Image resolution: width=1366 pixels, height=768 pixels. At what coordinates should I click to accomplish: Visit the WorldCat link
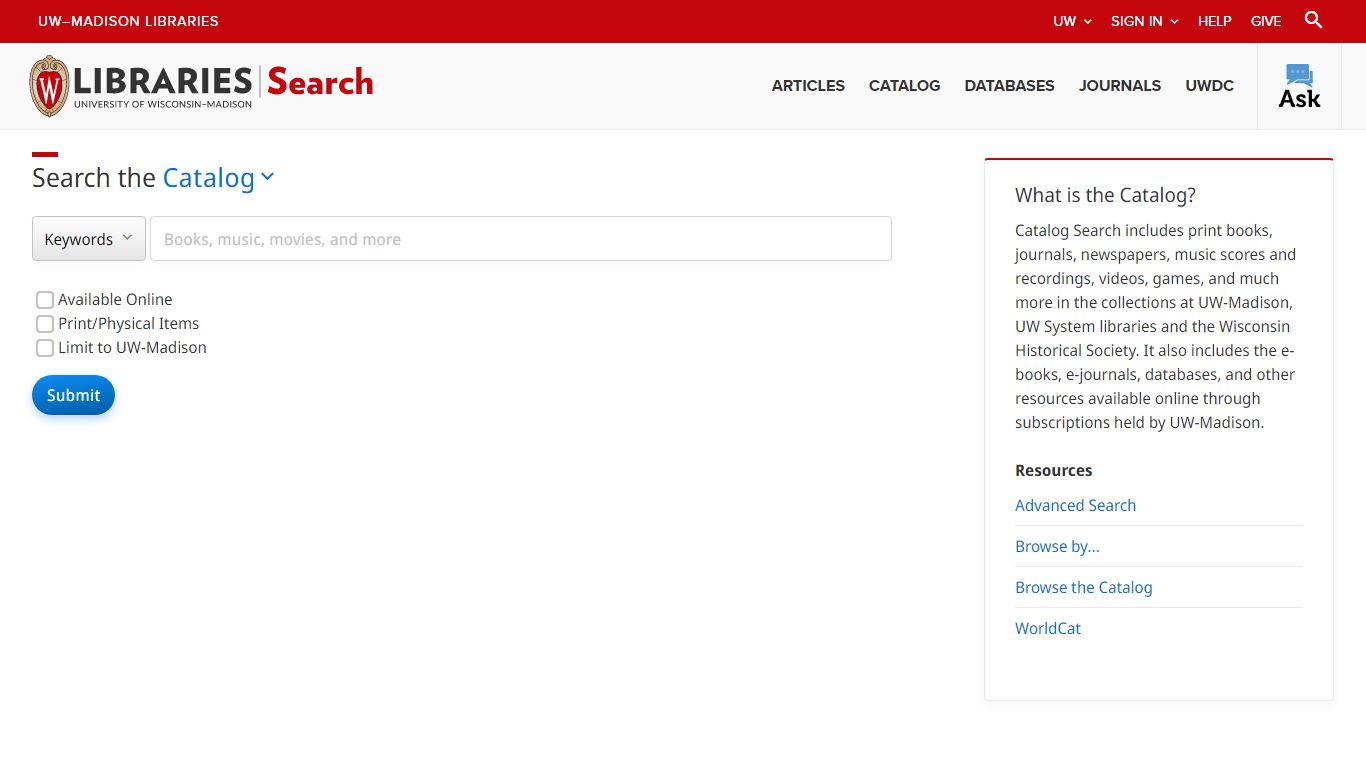pyautogui.click(x=1048, y=628)
